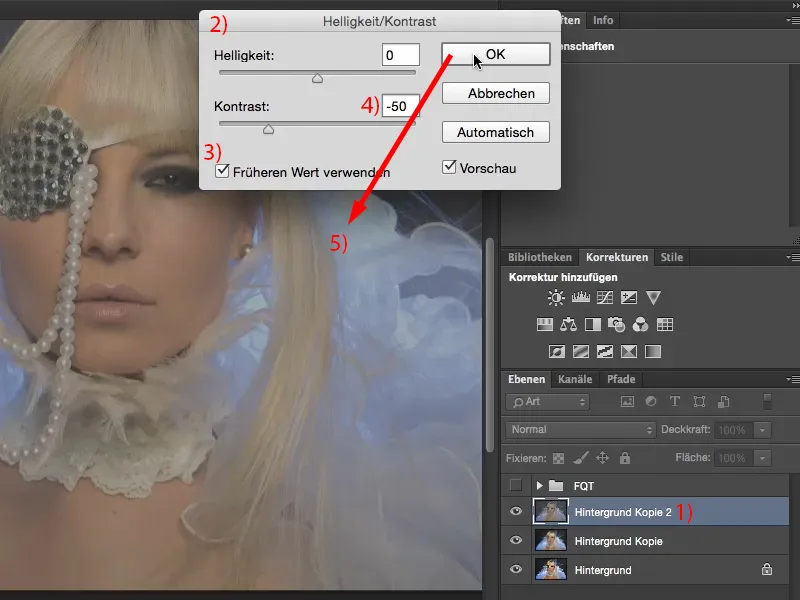Open the Pfade tab
800x600 pixels.
pos(621,379)
